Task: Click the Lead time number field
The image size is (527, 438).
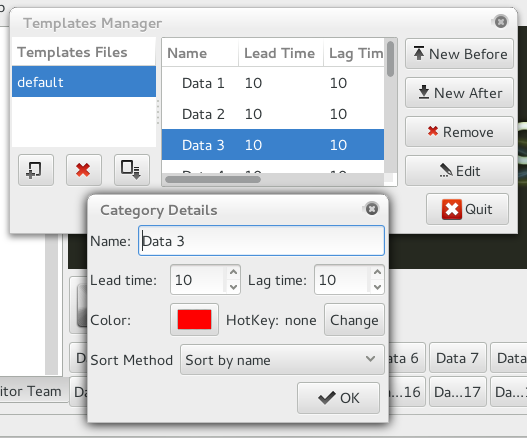Action: [198, 280]
